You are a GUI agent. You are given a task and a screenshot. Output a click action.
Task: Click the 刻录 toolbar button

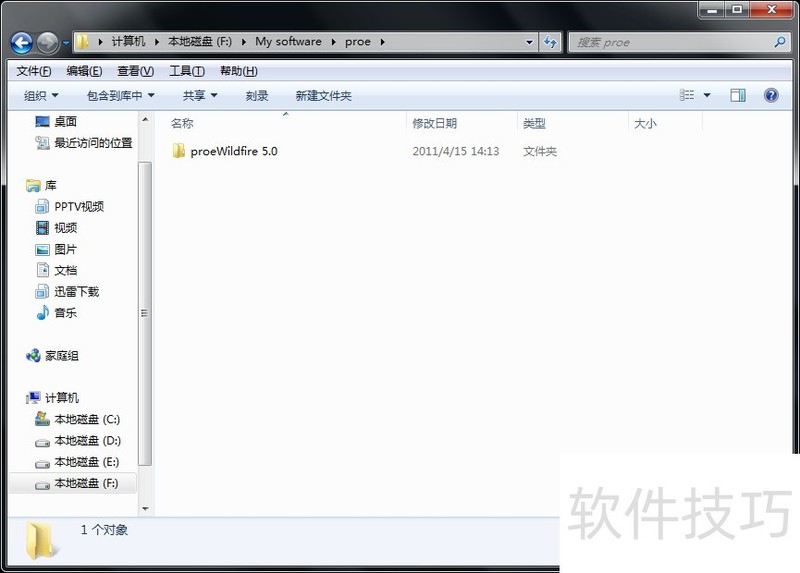(x=257, y=95)
